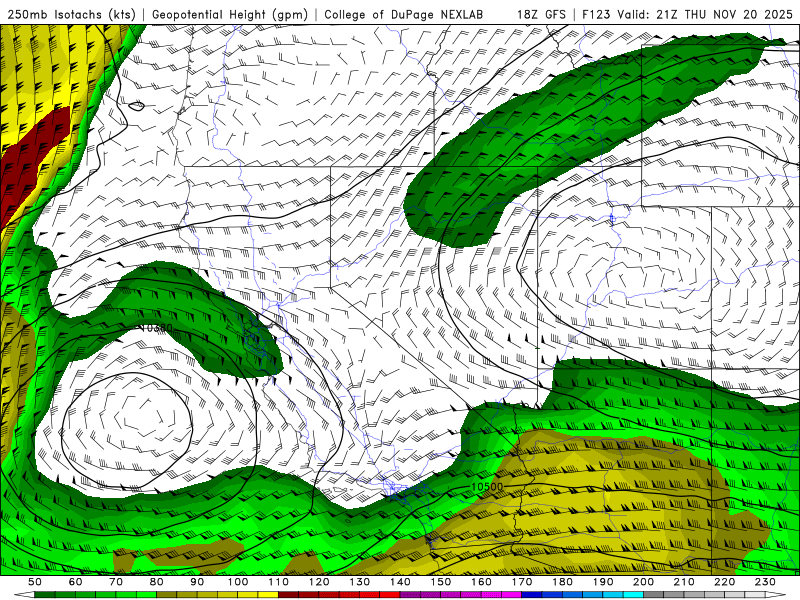Image resolution: width=800 pixels, height=600 pixels.
Task: Click the 110 value on the color scale
Action: point(278,582)
